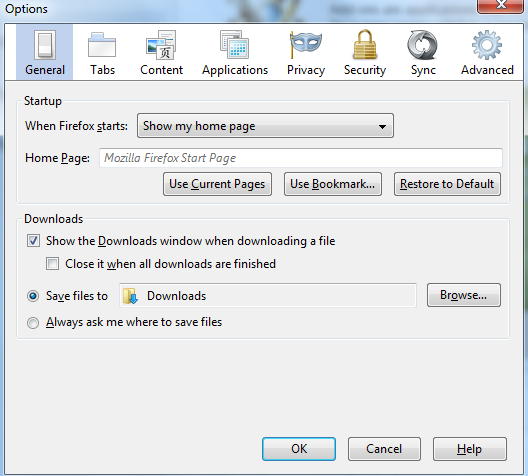The image size is (528, 476).
Task: Click the Use Bookmark... button
Action: (333, 184)
